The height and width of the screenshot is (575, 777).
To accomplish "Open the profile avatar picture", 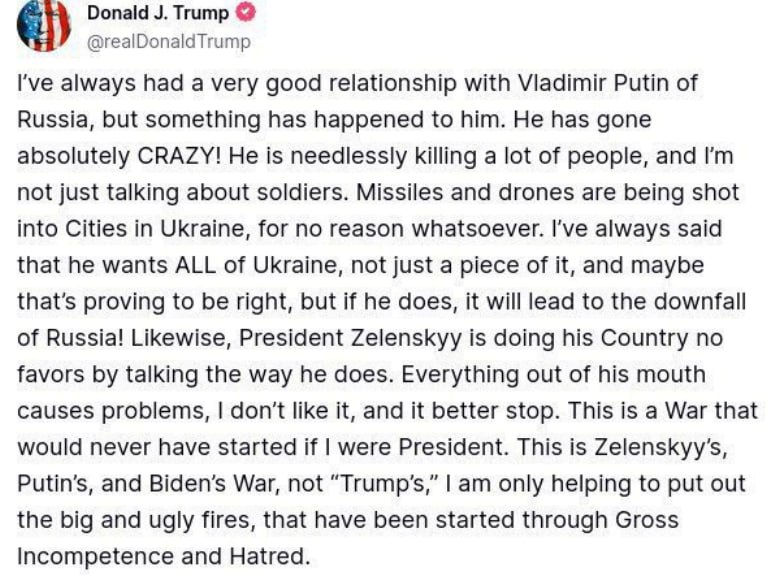I will click(x=44, y=25).
